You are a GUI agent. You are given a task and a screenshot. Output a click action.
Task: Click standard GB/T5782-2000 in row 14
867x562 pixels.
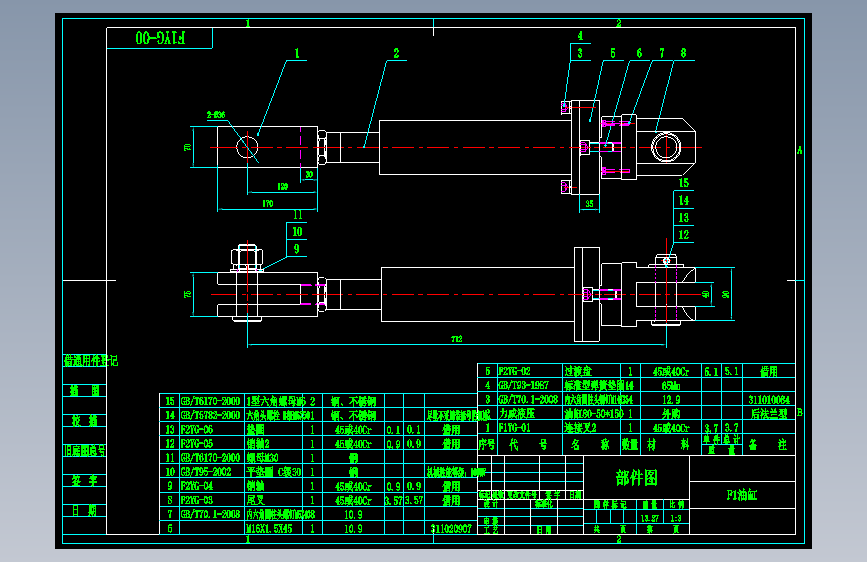point(210,415)
